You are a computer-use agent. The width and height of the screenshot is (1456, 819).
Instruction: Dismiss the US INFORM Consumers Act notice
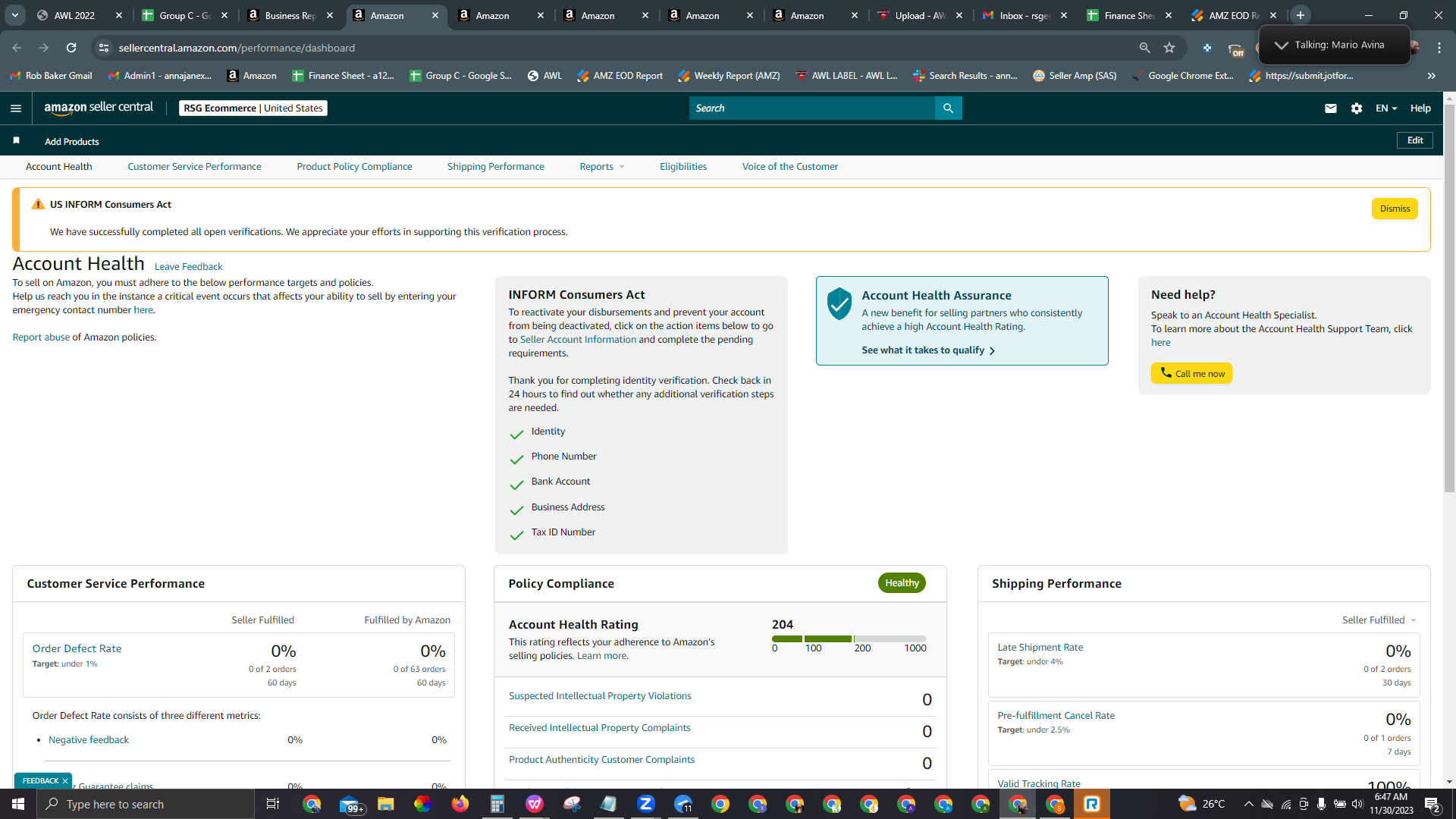[x=1395, y=209]
